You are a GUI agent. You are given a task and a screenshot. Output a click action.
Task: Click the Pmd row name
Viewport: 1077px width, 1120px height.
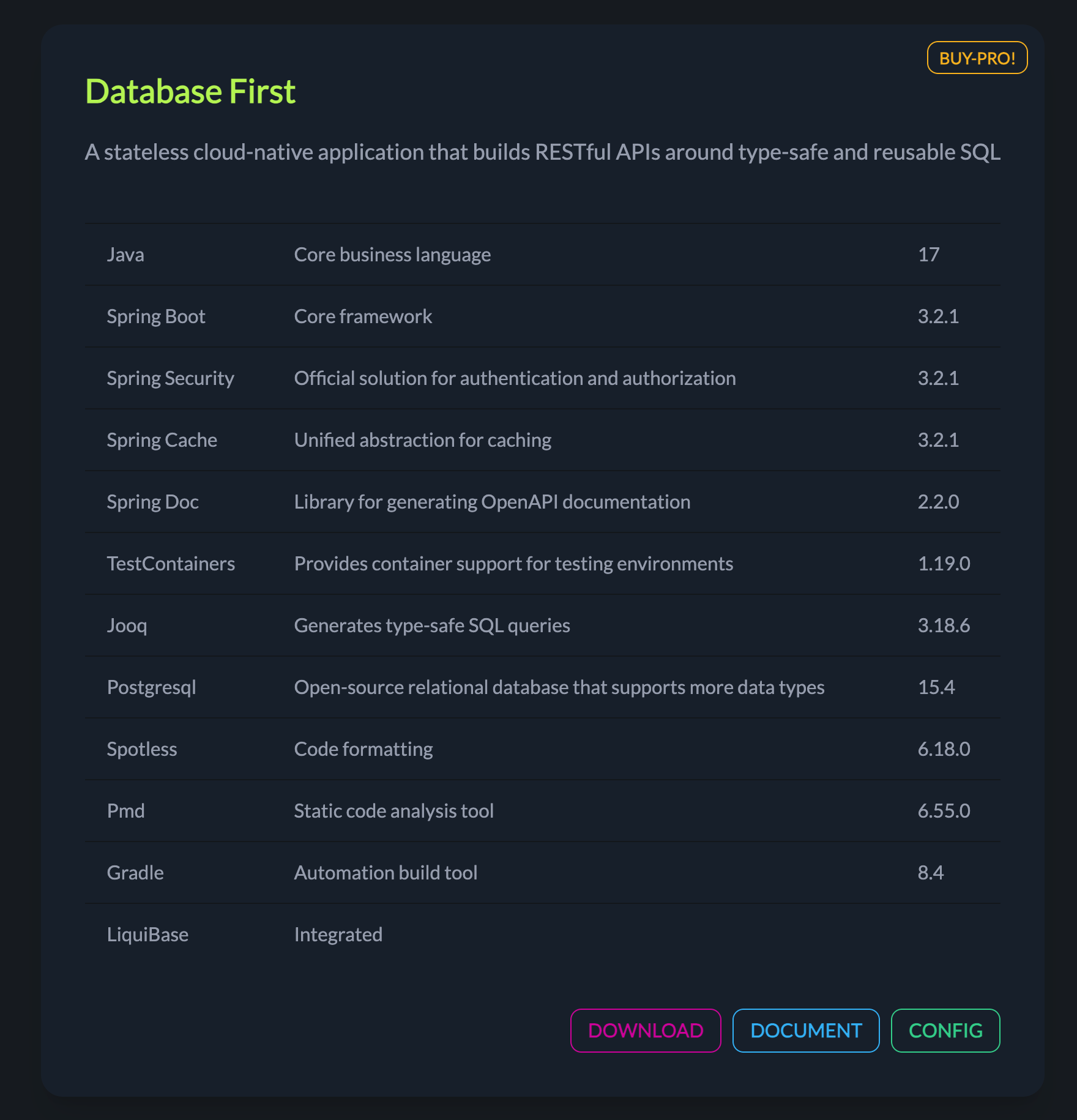point(125,811)
